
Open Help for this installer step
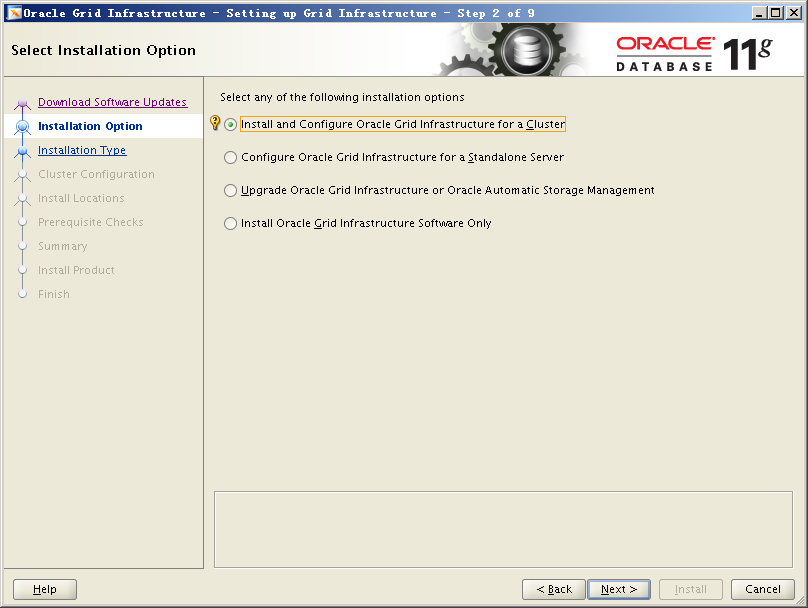pos(45,589)
